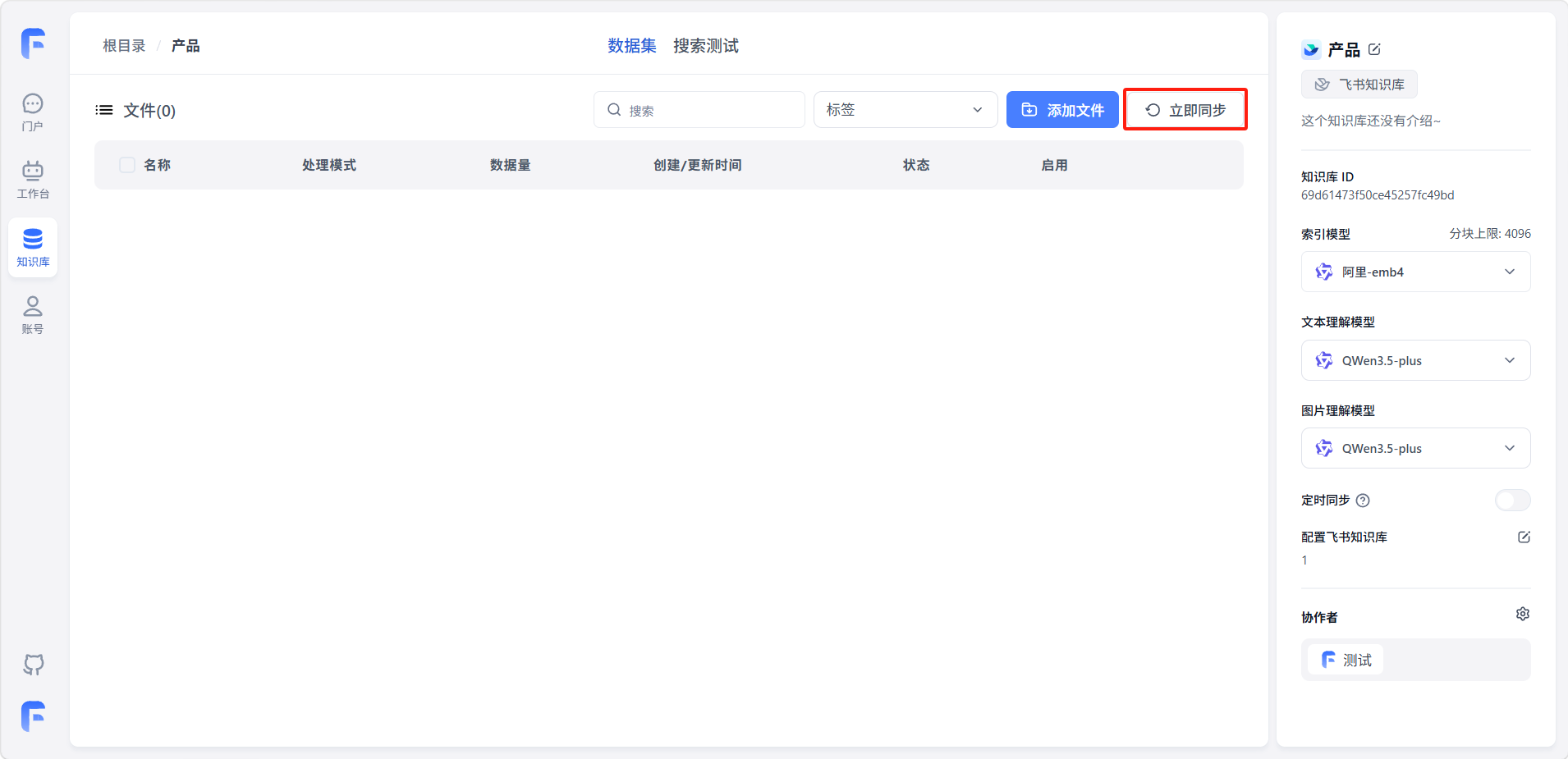Click help icon beside 定时同步
The height and width of the screenshot is (759, 1568).
pyautogui.click(x=1363, y=501)
